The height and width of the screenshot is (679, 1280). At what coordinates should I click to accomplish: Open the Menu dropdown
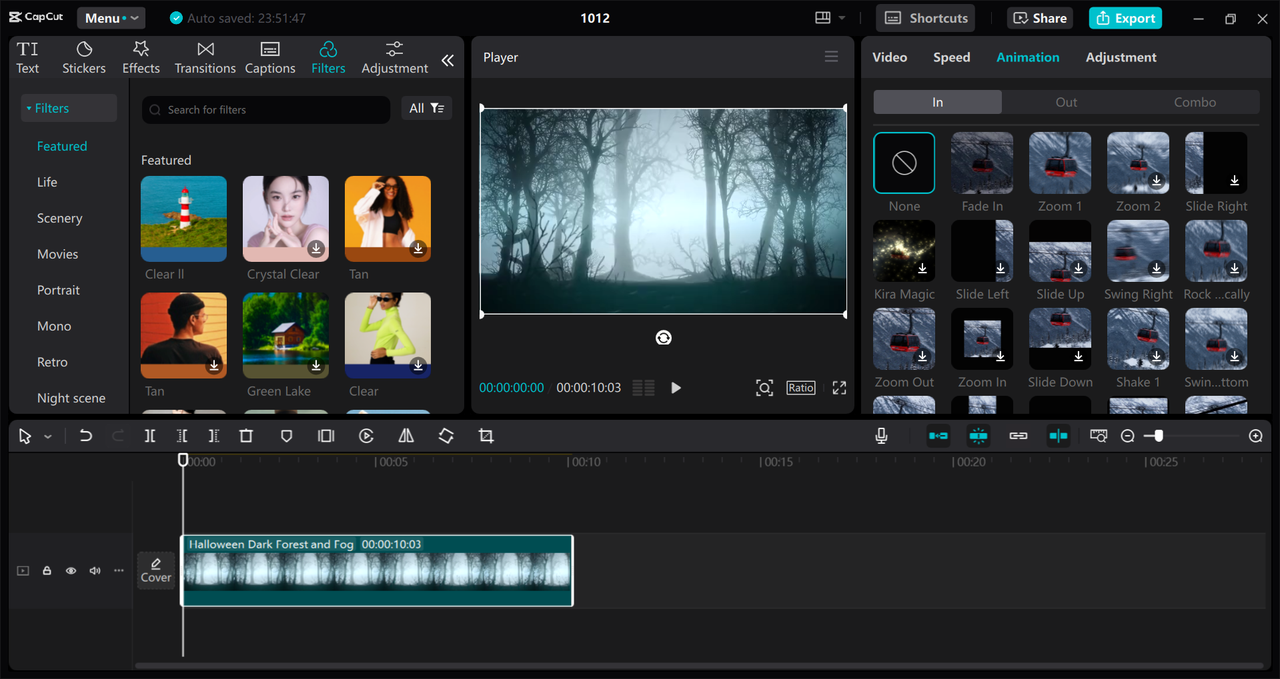tap(110, 18)
